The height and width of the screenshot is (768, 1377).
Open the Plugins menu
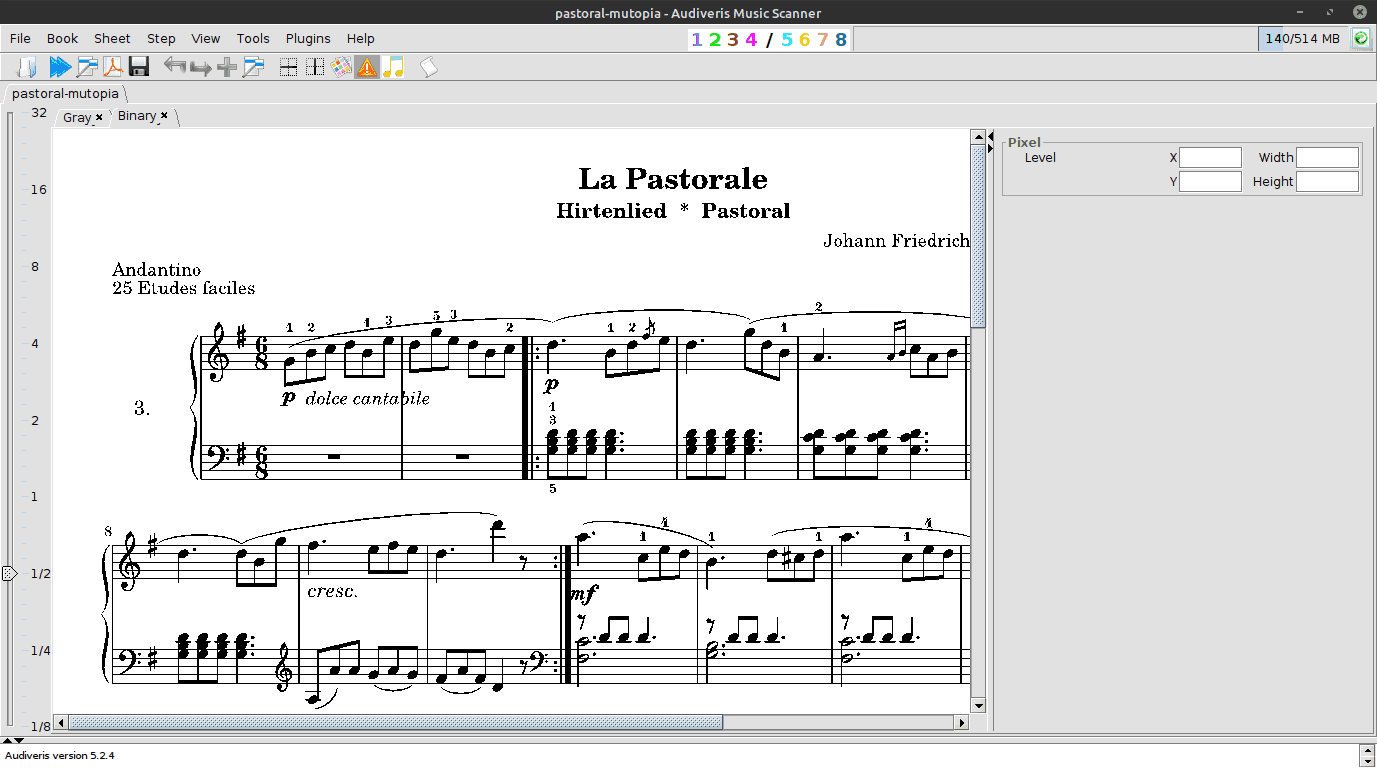308,38
